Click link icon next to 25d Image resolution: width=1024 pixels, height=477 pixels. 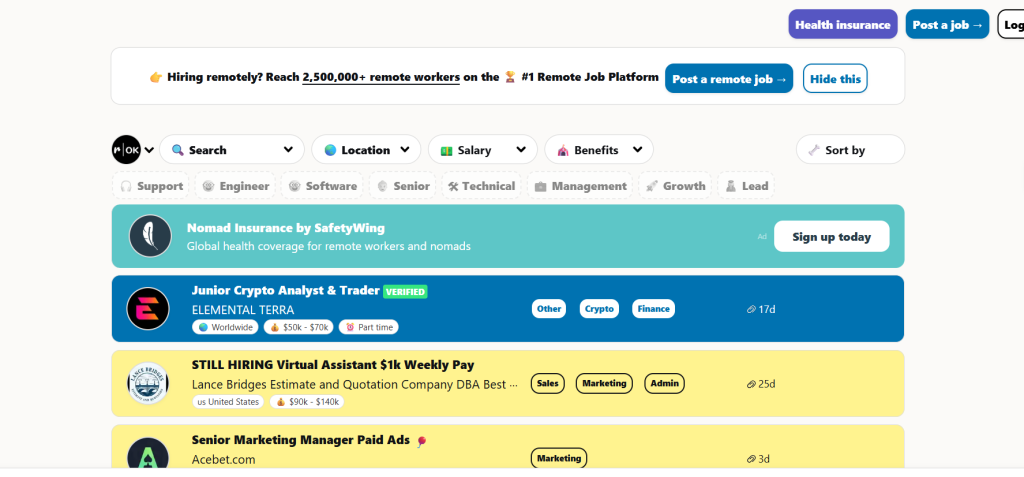pyautogui.click(x=751, y=384)
